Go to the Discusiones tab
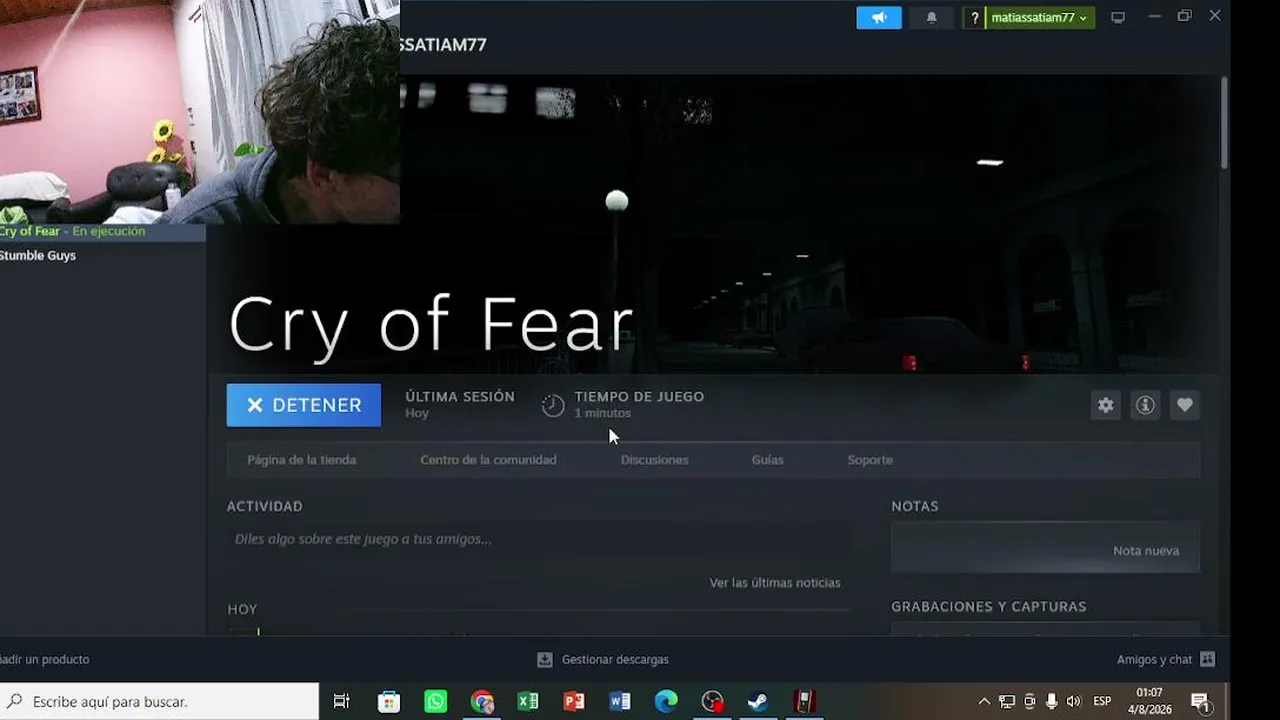This screenshot has width=1280, height=720. [654, 460]
